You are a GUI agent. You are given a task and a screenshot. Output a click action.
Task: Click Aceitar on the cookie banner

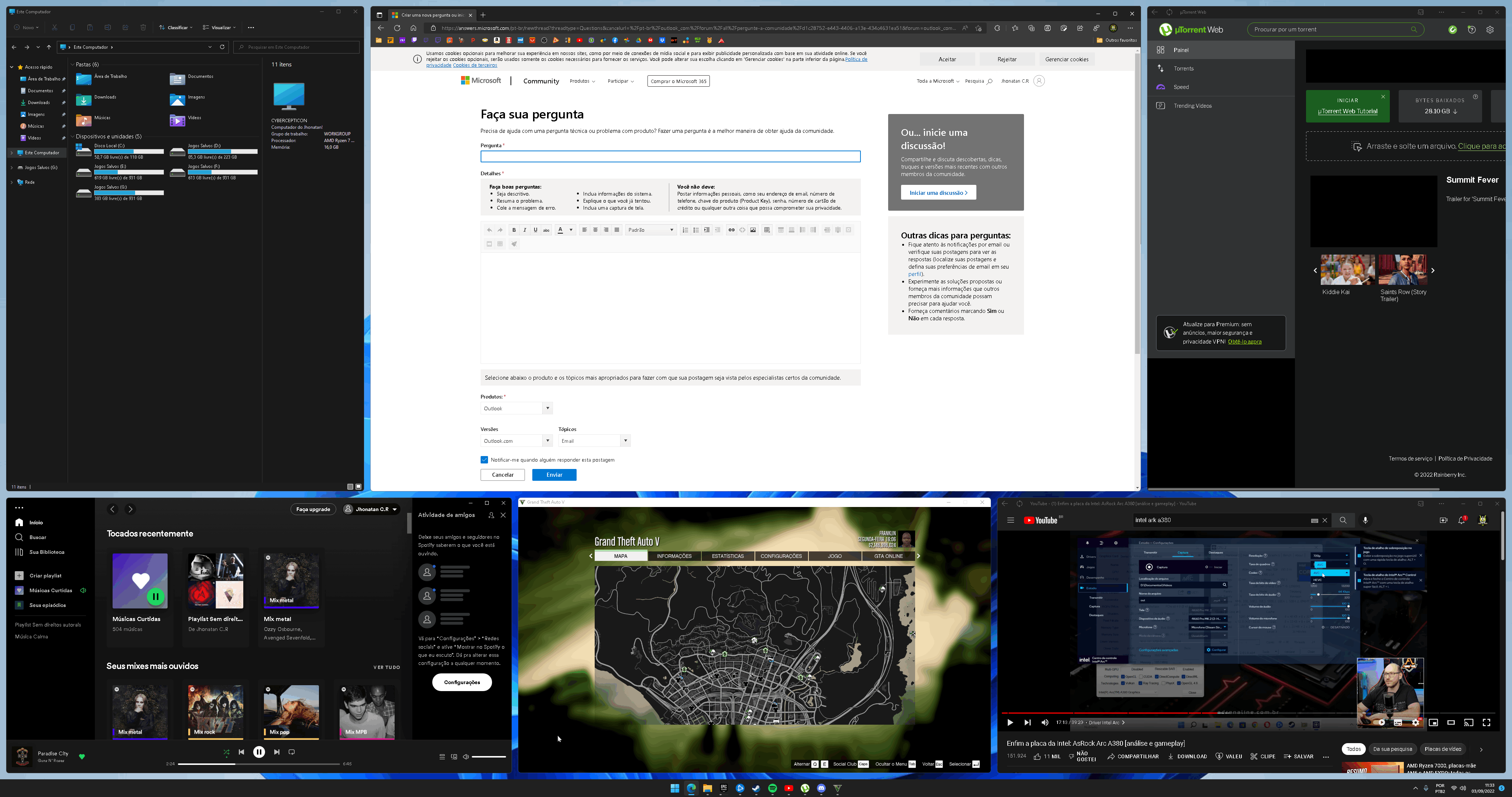coord(947,59)
